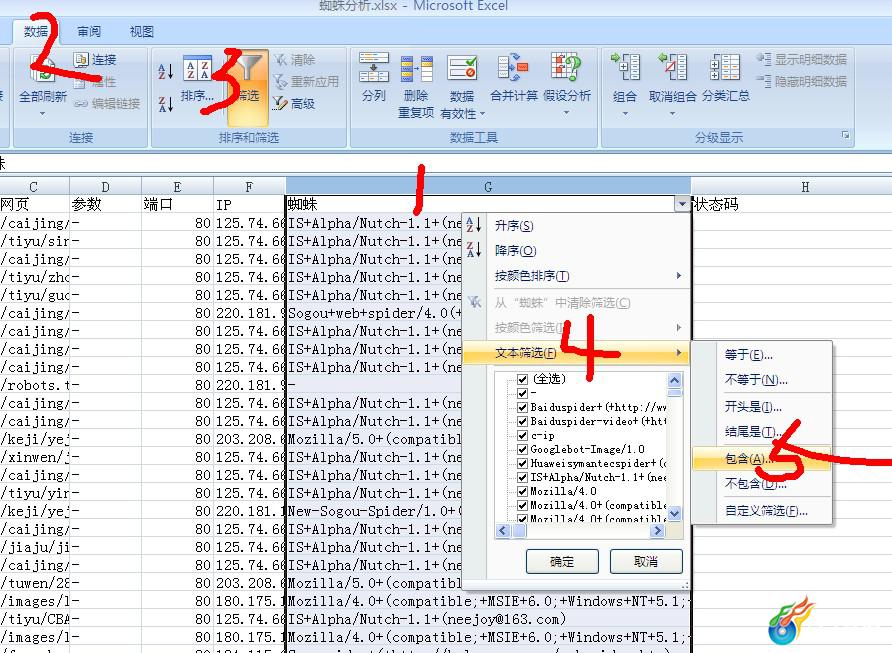892x653 pixels.
Task: Expand the 数据有效性 dropdown arrow
Action: [x=482, y=114]
